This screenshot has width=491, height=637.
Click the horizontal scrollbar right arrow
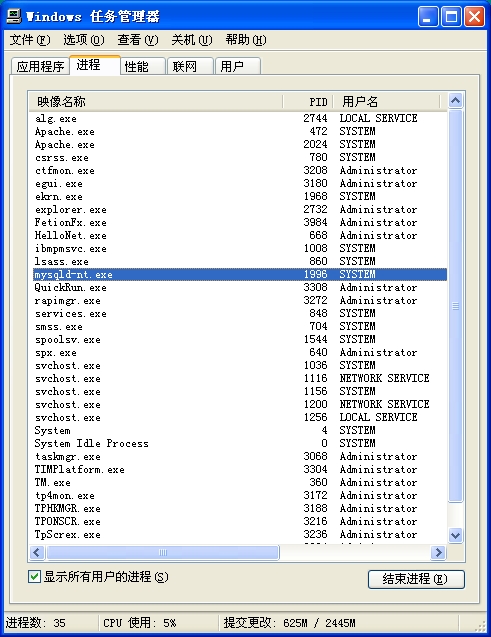[x=438, y=552]
